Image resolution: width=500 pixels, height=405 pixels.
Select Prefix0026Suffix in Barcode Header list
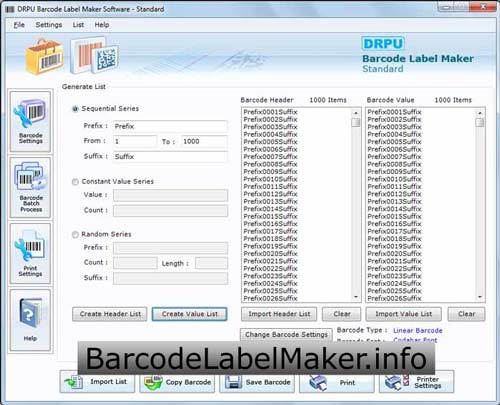[x=270, y=298]
